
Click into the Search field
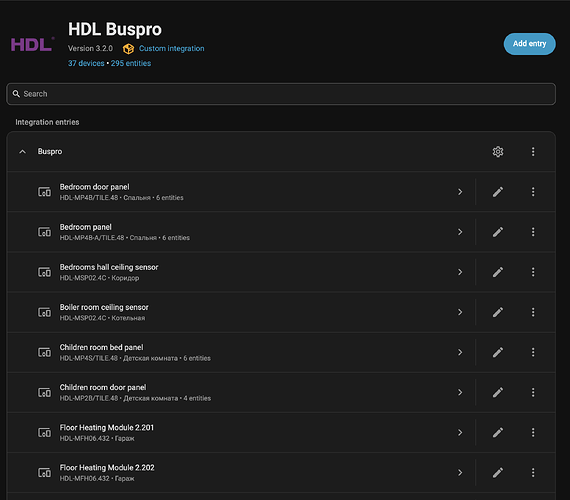[x=281, y=94]
